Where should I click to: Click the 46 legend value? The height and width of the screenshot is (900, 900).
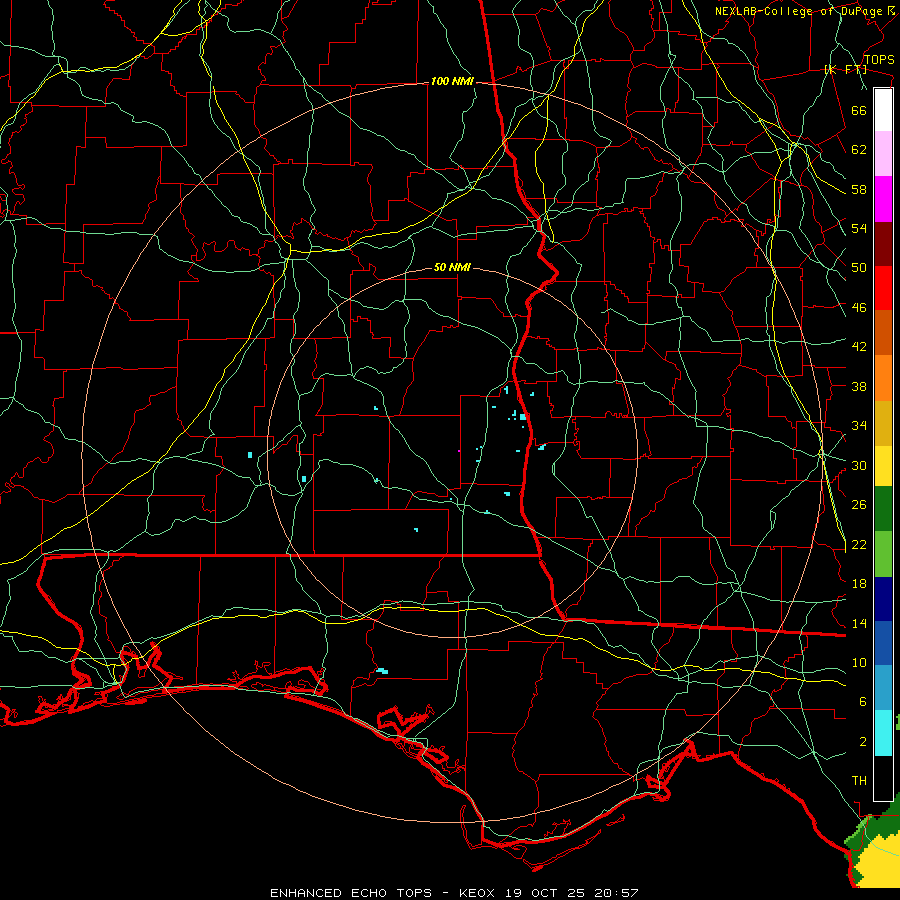pos(859,308)
